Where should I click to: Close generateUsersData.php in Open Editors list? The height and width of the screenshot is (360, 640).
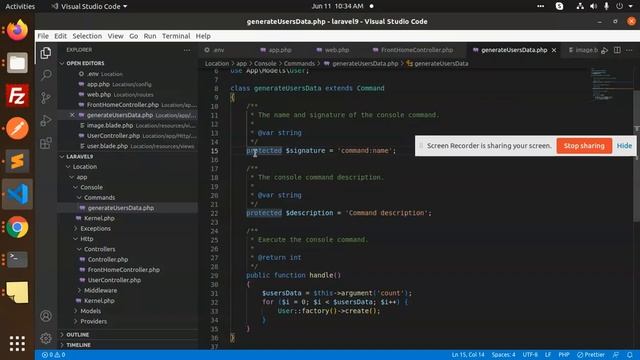click(x=72, y=115)
